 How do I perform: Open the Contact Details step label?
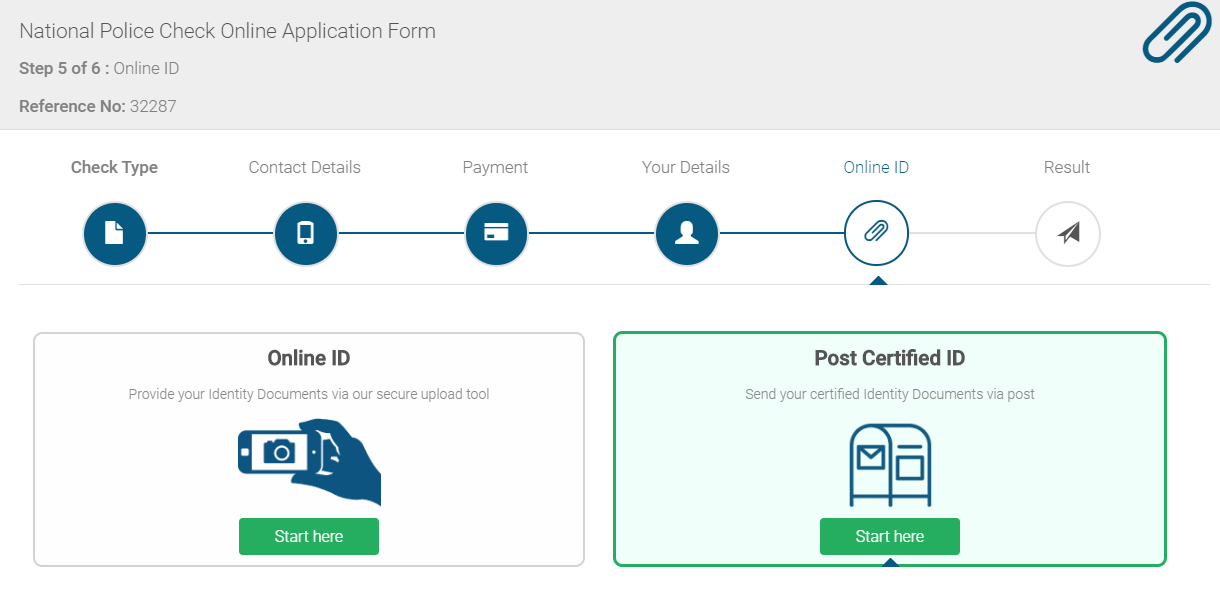[305, 167]
